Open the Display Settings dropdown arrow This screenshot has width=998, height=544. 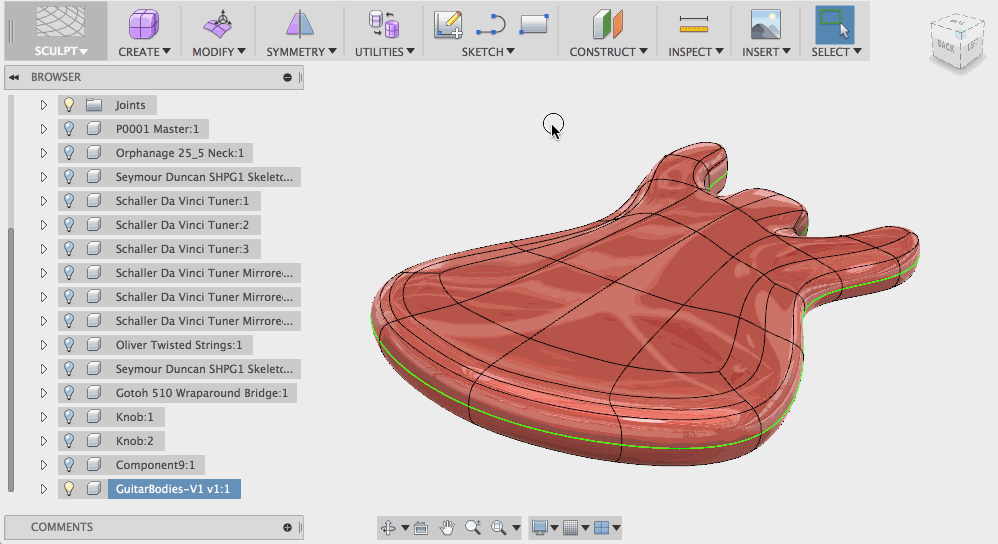(554, 528)
